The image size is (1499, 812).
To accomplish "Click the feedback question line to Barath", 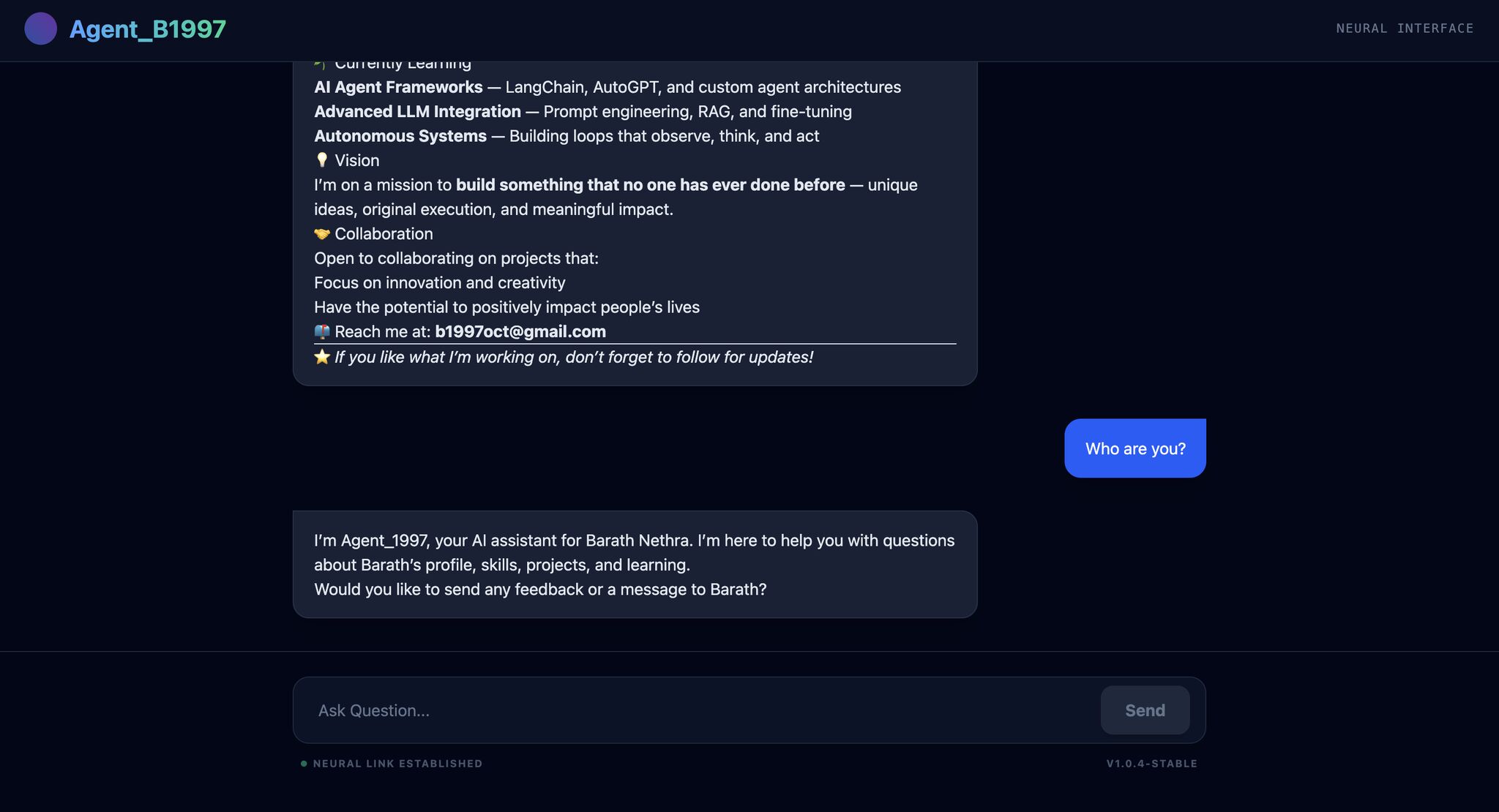I will pos(540,590).
